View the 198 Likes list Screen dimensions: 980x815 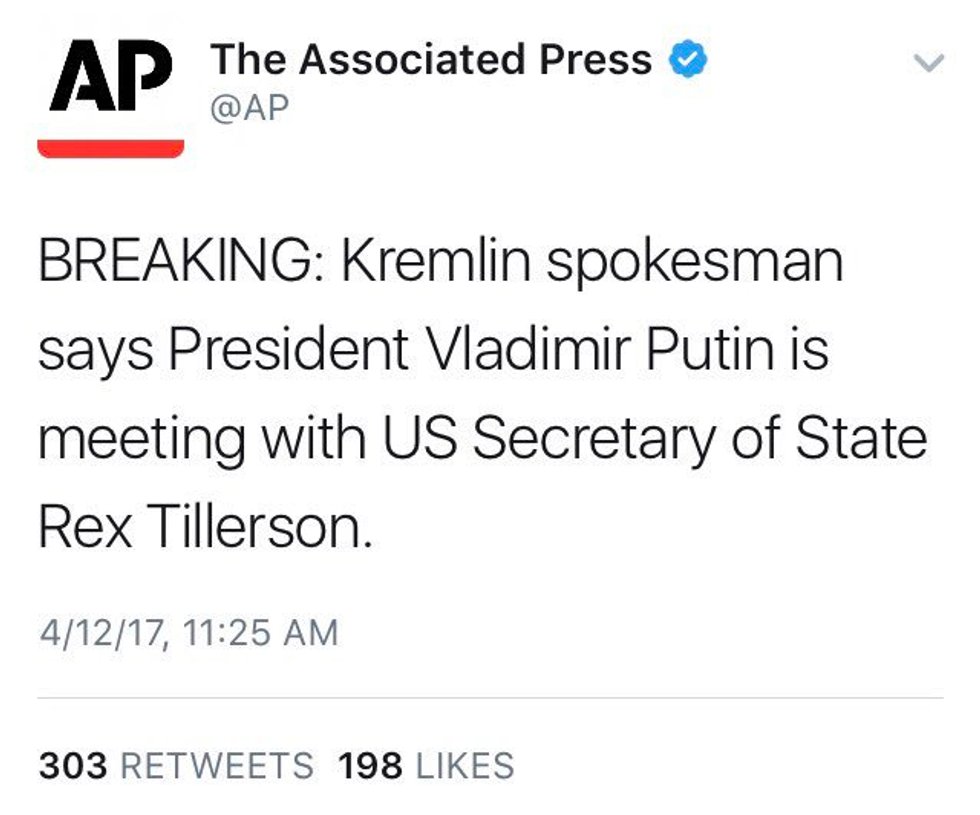pos(426,766)
